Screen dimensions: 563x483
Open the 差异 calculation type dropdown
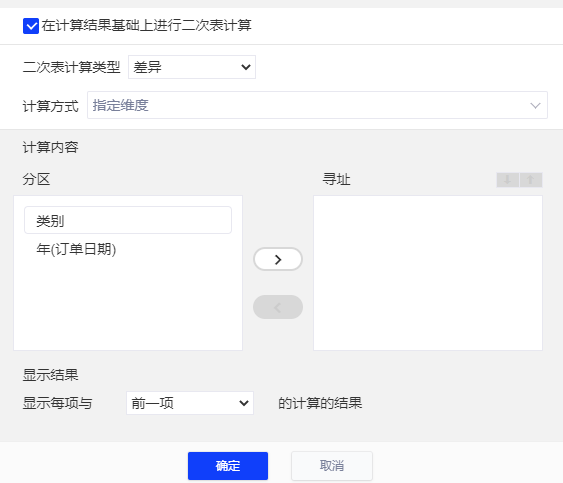pyautogui.click(x=192, y=67)
